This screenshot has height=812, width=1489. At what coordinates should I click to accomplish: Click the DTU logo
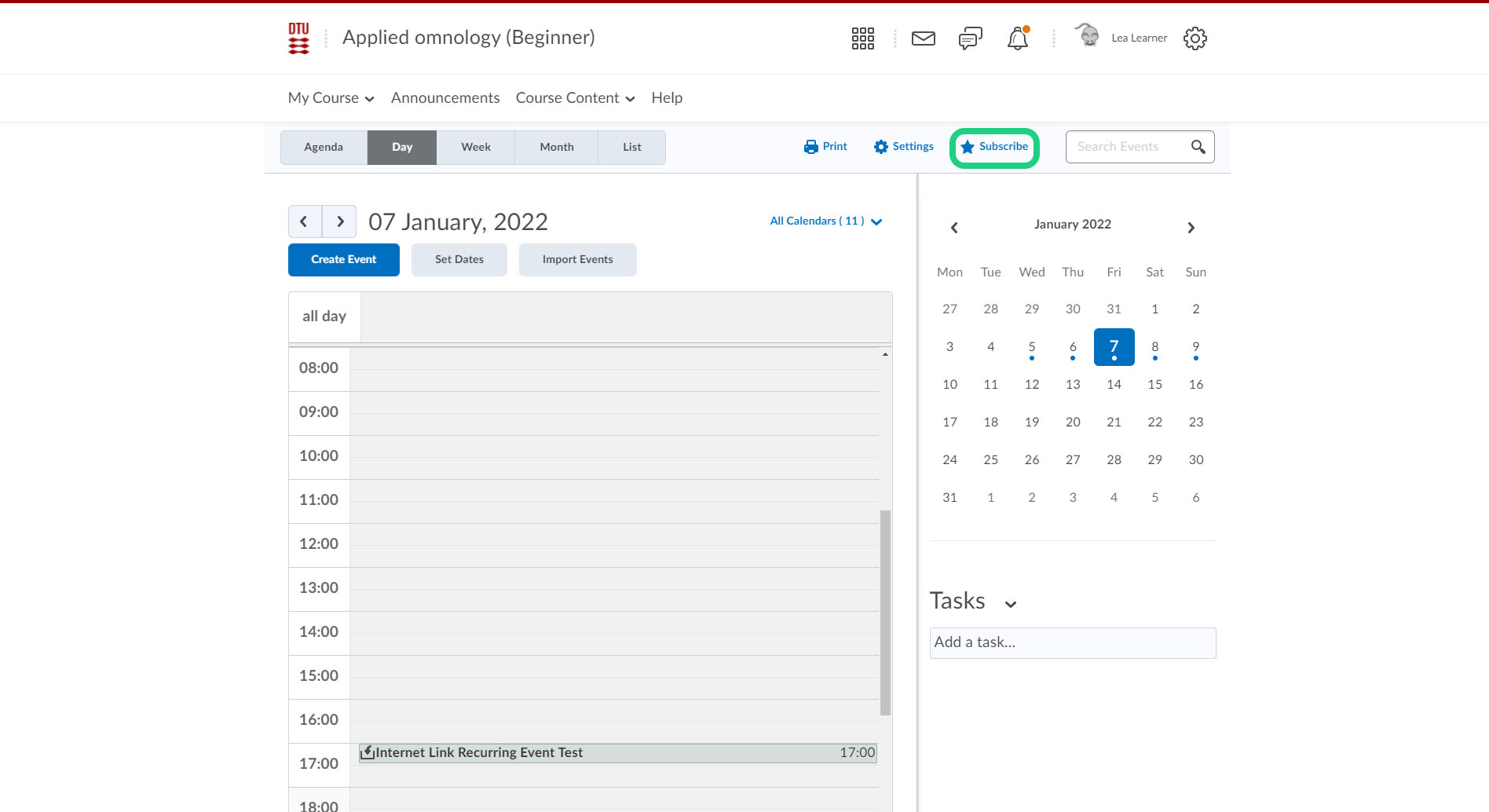298,38
